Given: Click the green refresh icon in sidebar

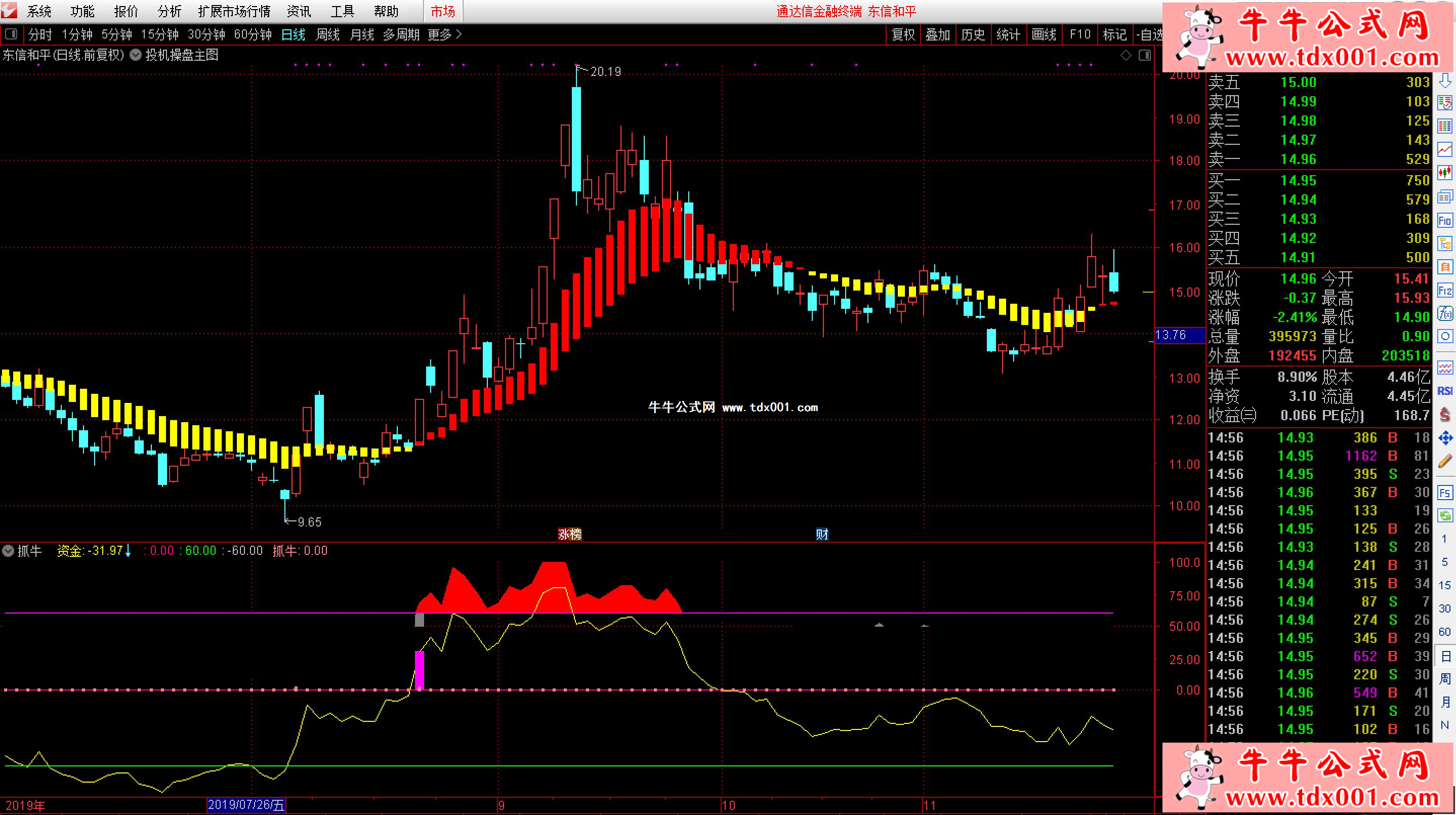Looking at the screenshot, I should tap(1445, 515).
